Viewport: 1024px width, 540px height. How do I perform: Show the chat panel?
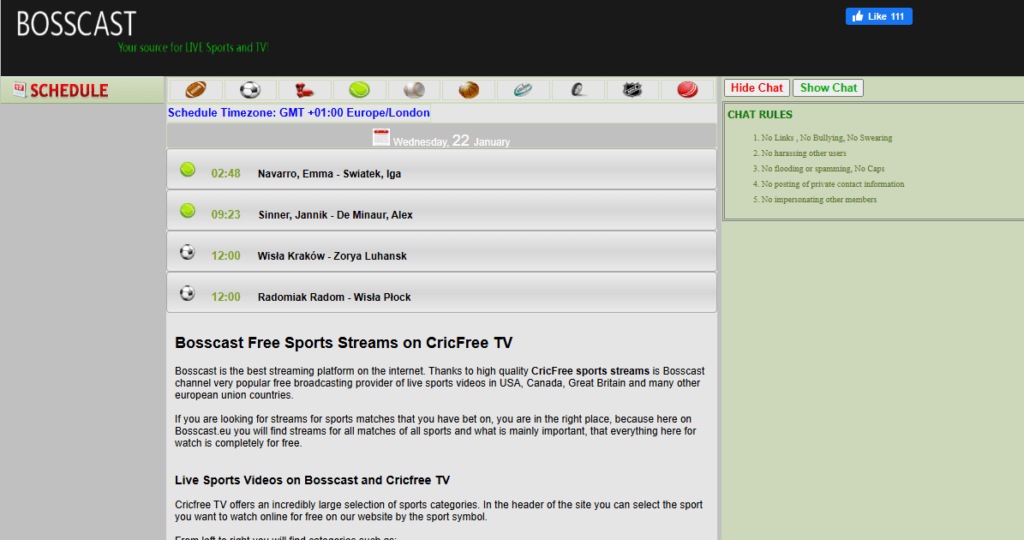tap(828, 88)
